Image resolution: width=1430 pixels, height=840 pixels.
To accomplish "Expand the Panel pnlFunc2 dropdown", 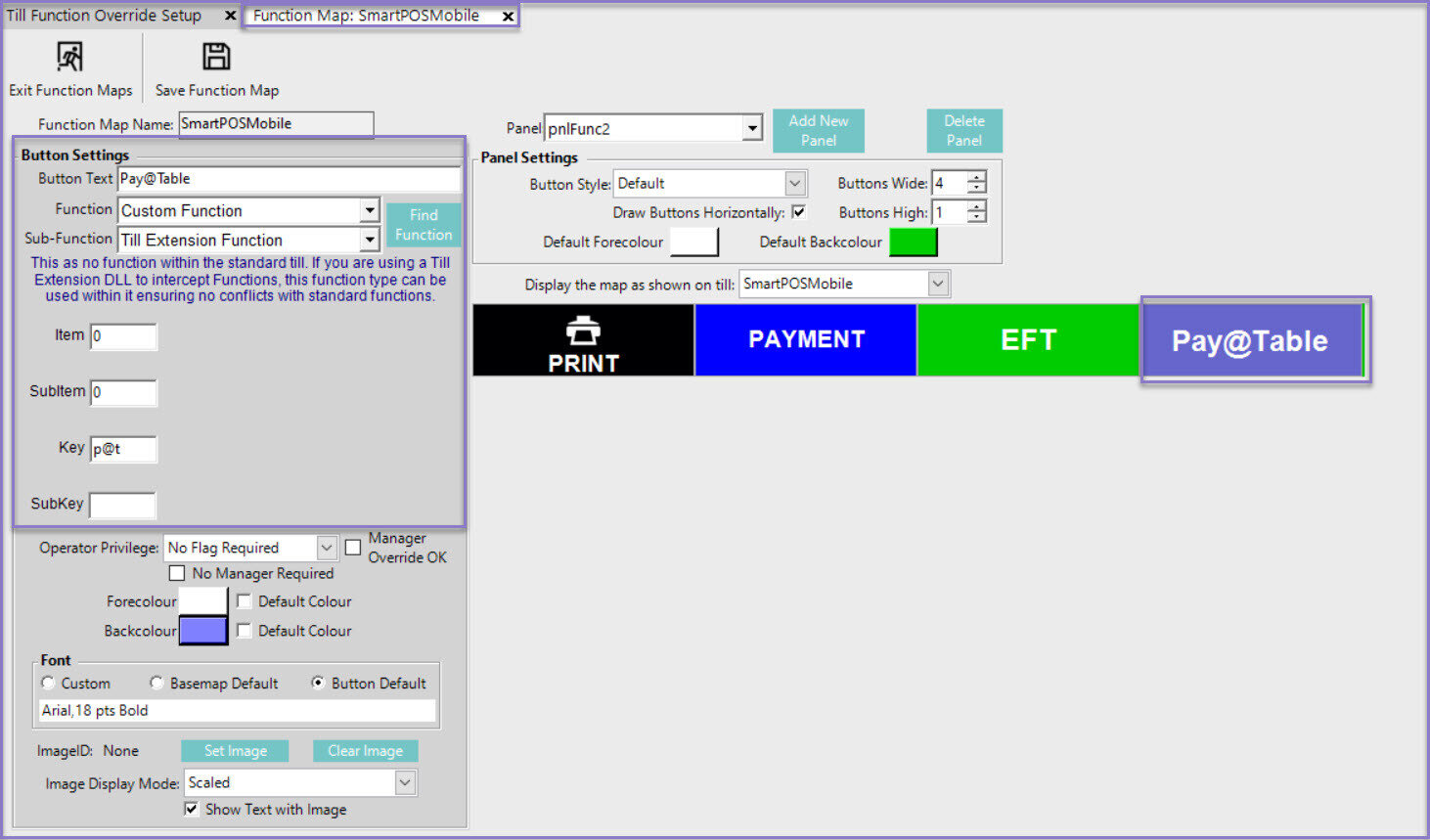I will [752, 128].
